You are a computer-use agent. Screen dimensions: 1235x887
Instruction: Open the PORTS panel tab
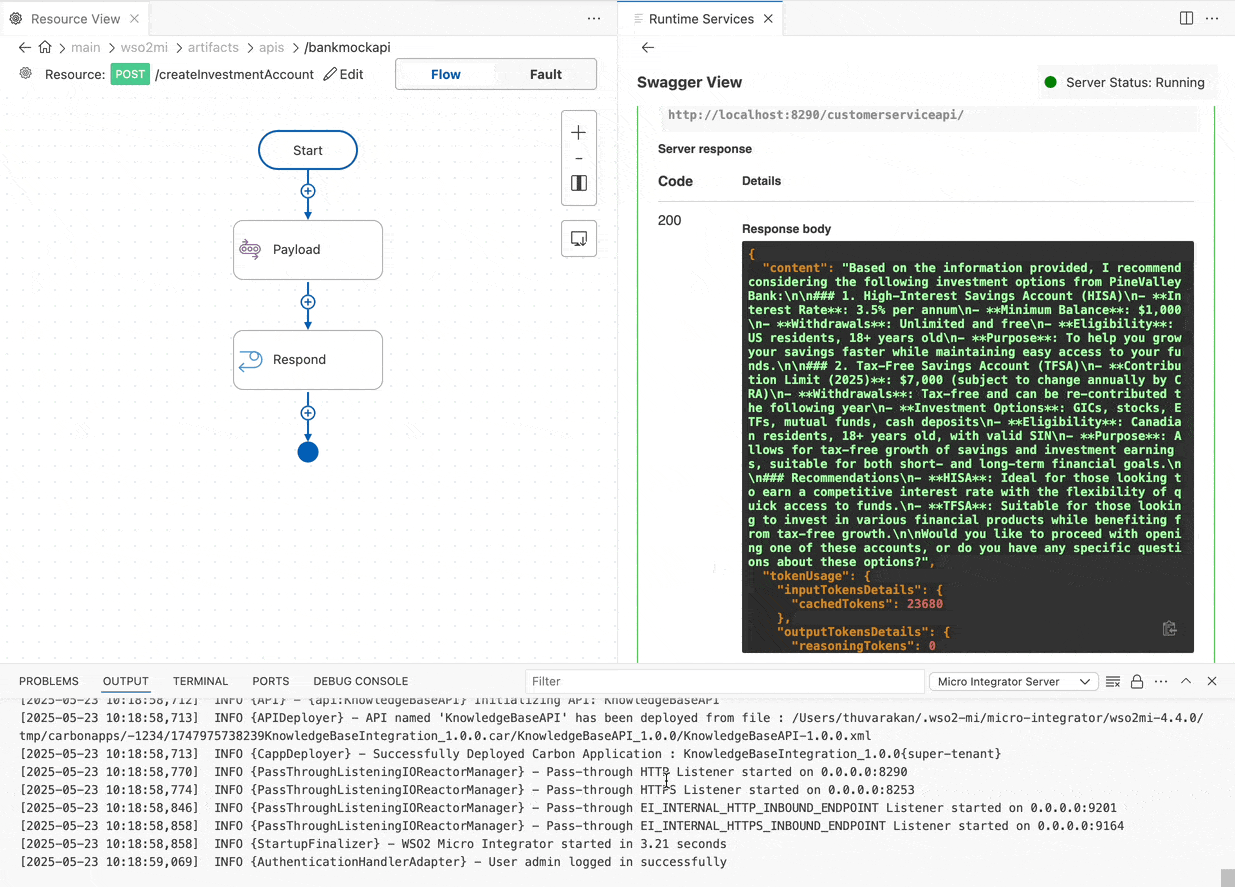271,681
